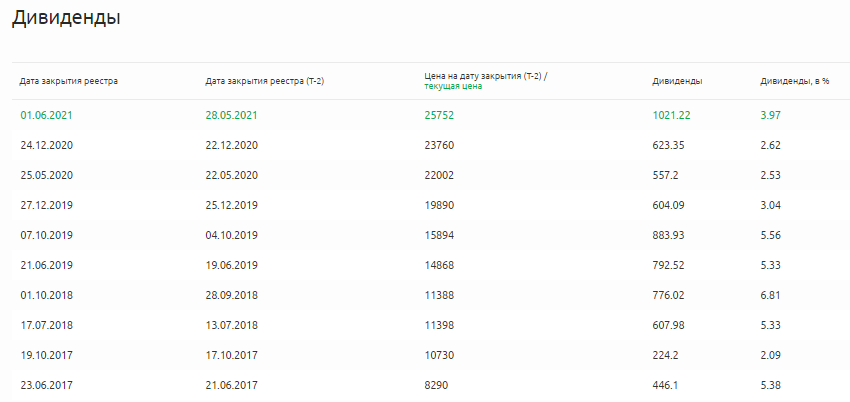Click the yield percentage 6.81

click(x=770, y=295)
